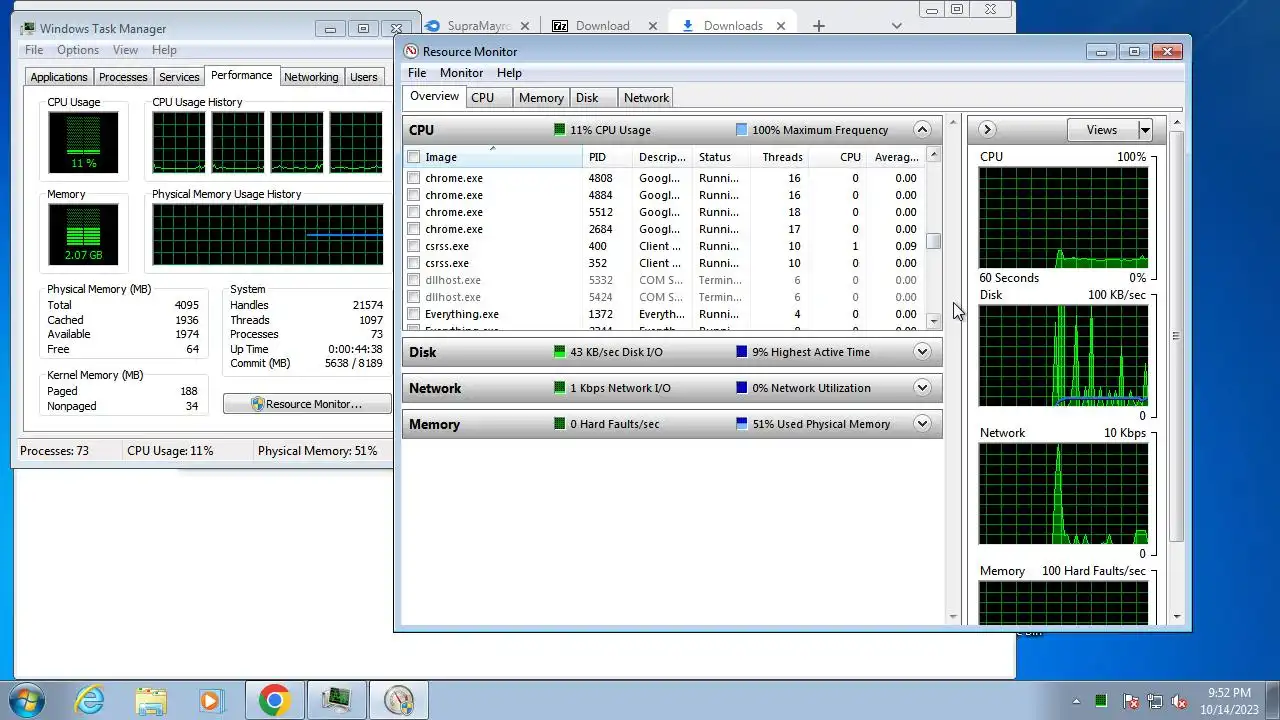The height and width of the screenshot is (720, 1280).
Task: Show hidden tray icons arrow
Action: click(x=1076, y=701)
